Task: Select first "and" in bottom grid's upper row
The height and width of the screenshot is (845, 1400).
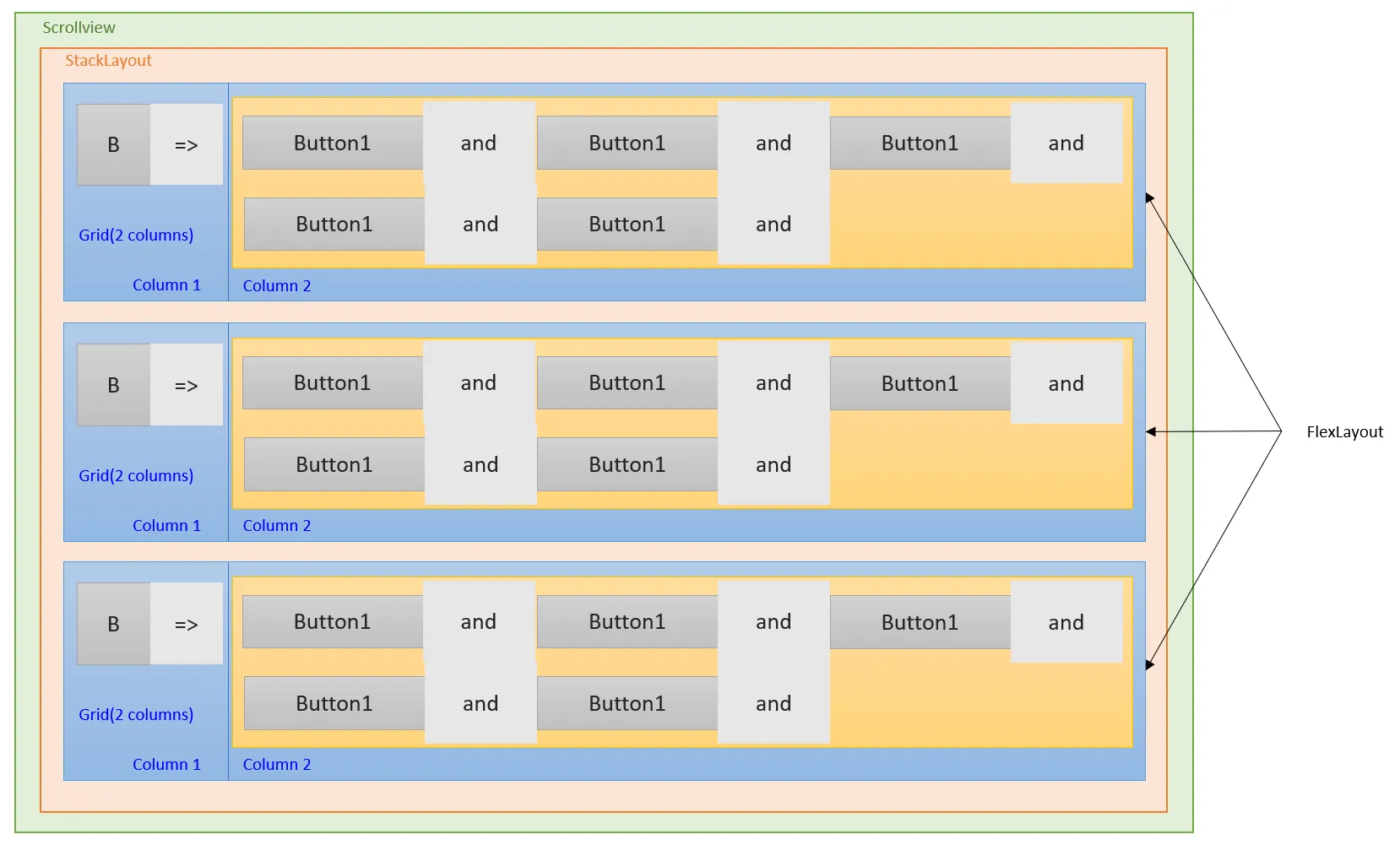Action: coord(479,621)
